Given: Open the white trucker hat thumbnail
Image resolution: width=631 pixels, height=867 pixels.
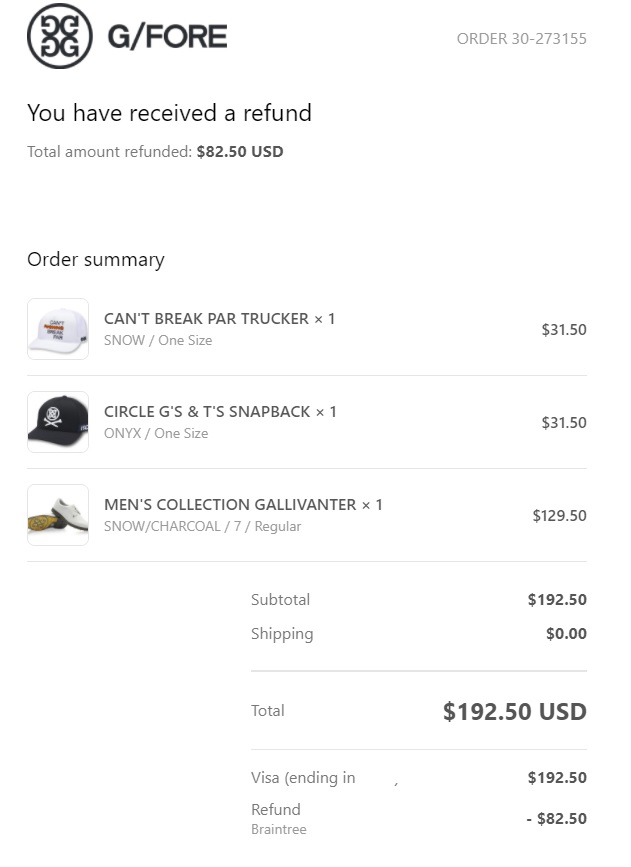Looking at the screenshot, I should 58,329.
